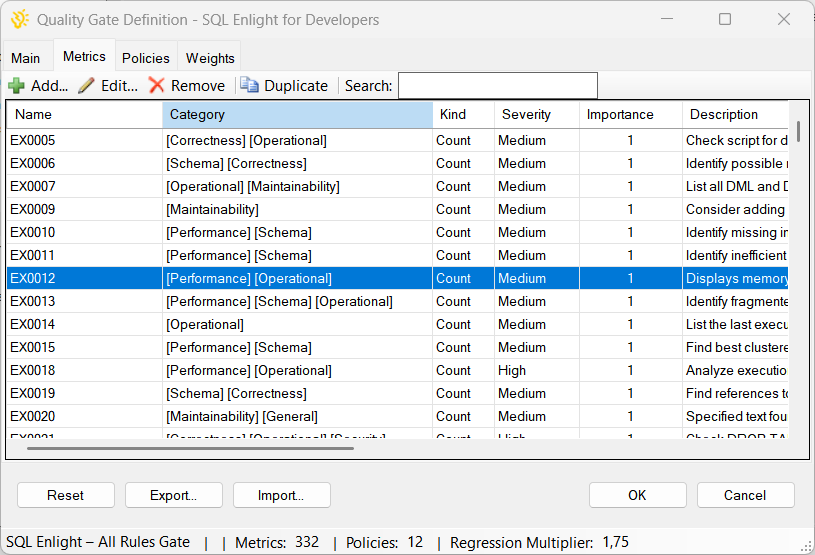
Task: Switch to the Policies tab
Action: tap(146, 58)
